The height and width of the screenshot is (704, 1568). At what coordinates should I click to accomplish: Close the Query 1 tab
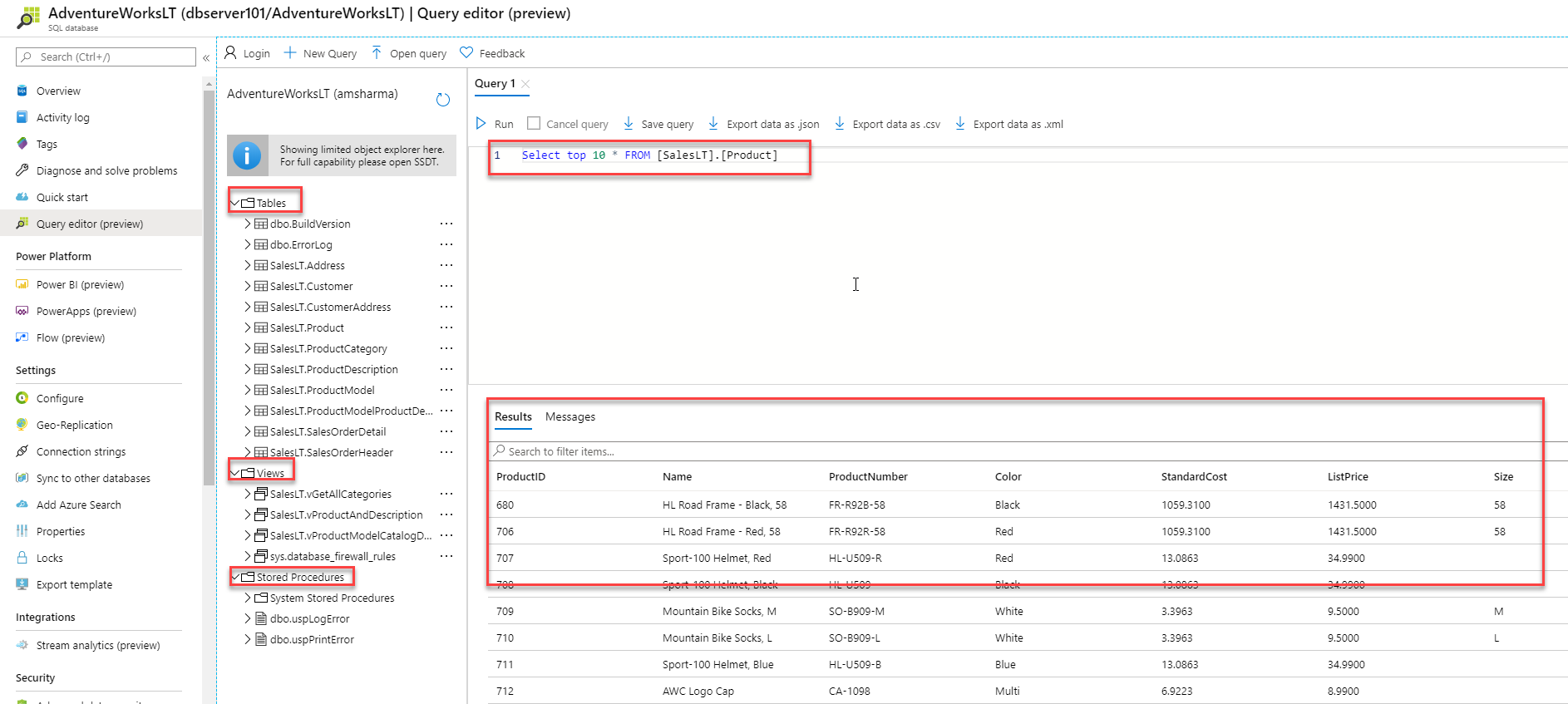click(x=525, y=84)
